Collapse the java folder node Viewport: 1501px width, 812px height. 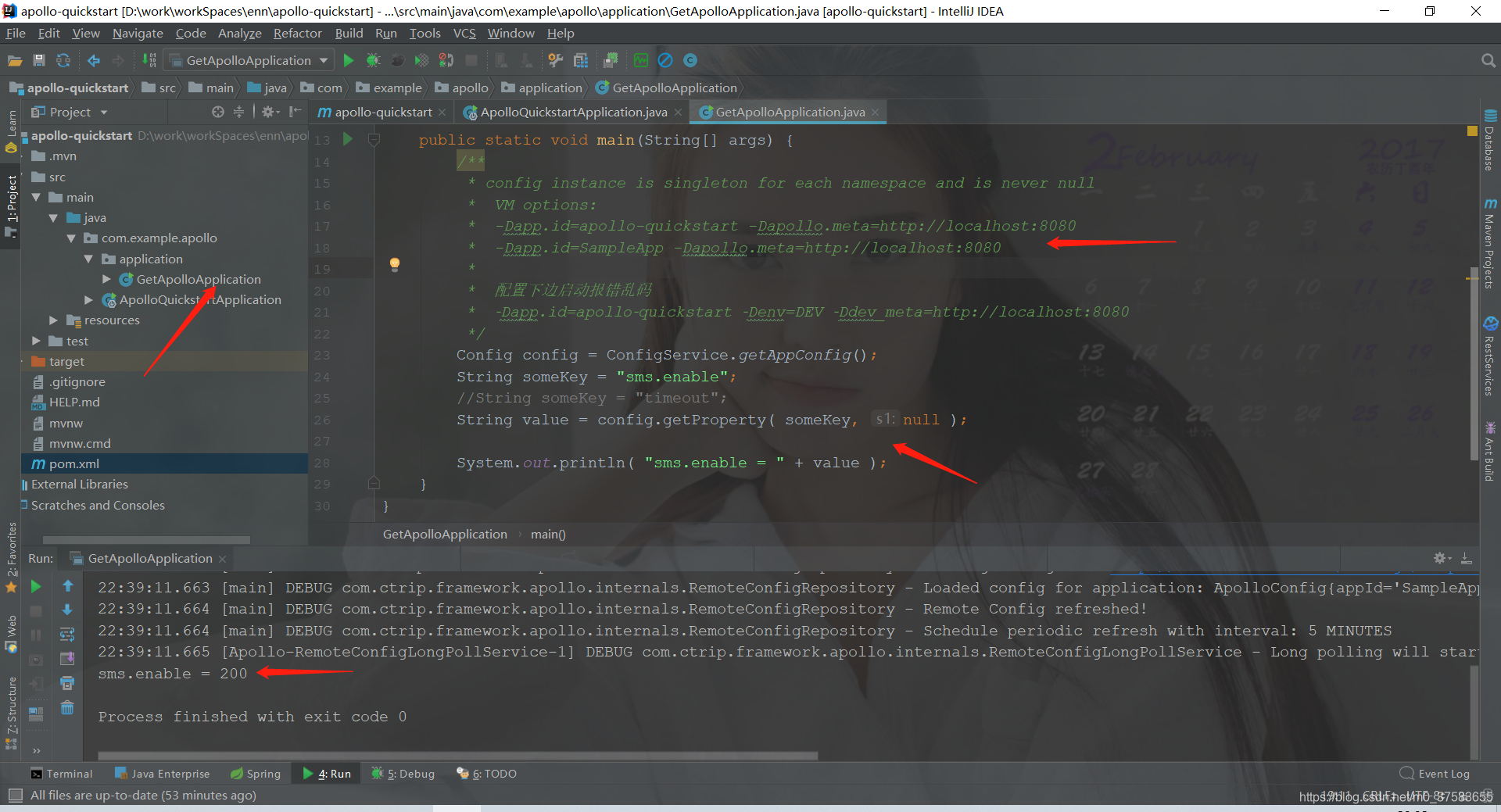(x=53, y=218)
